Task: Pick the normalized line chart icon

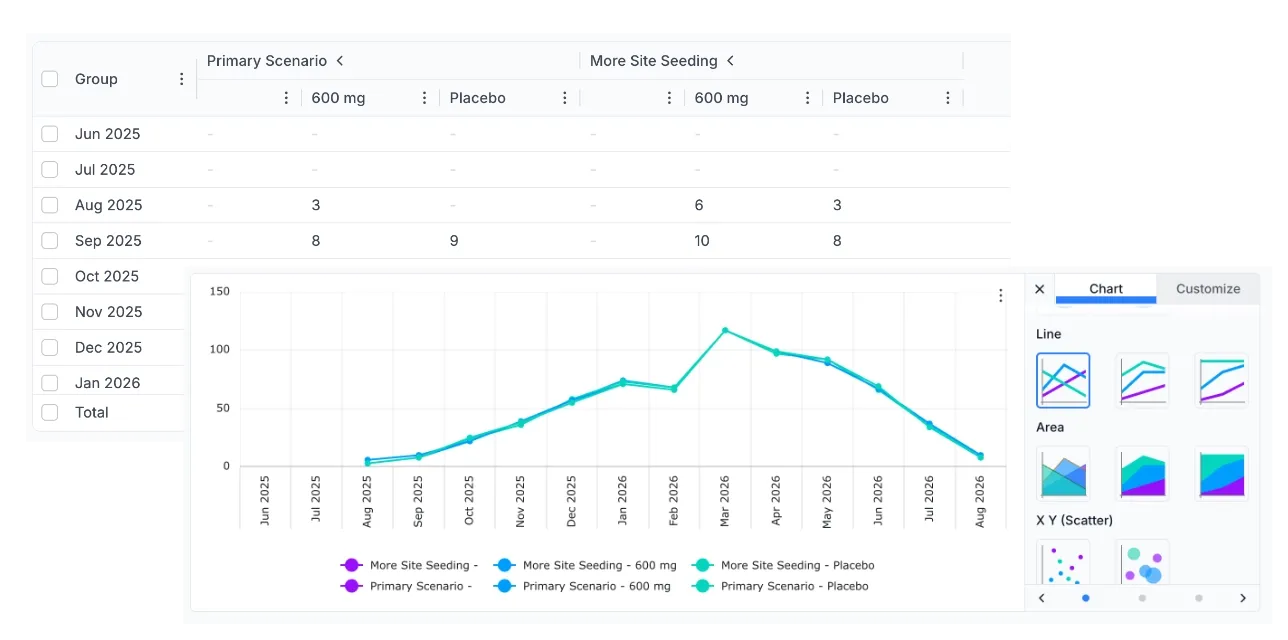Action: point(1221,380)
